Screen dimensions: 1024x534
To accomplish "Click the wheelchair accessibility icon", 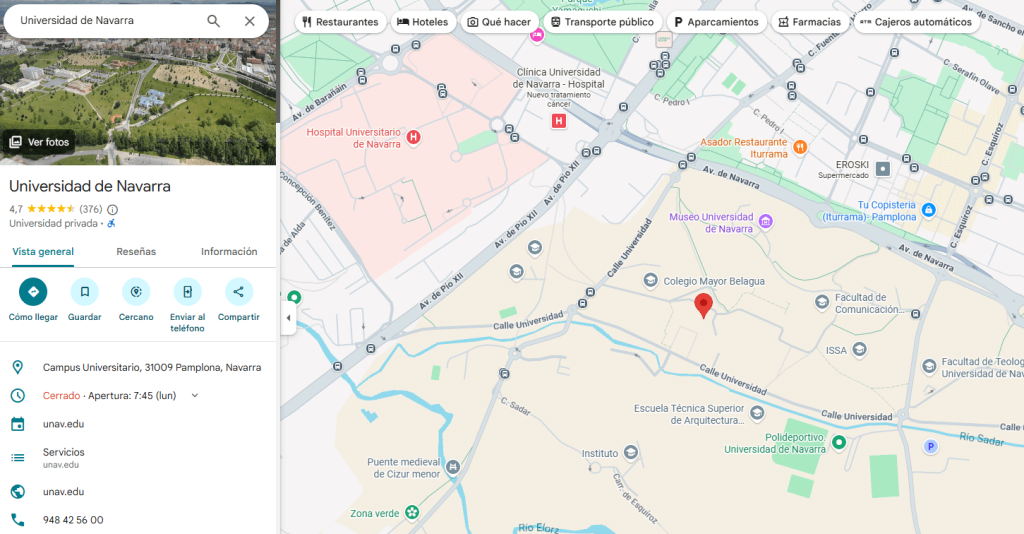I will (111, 223).
